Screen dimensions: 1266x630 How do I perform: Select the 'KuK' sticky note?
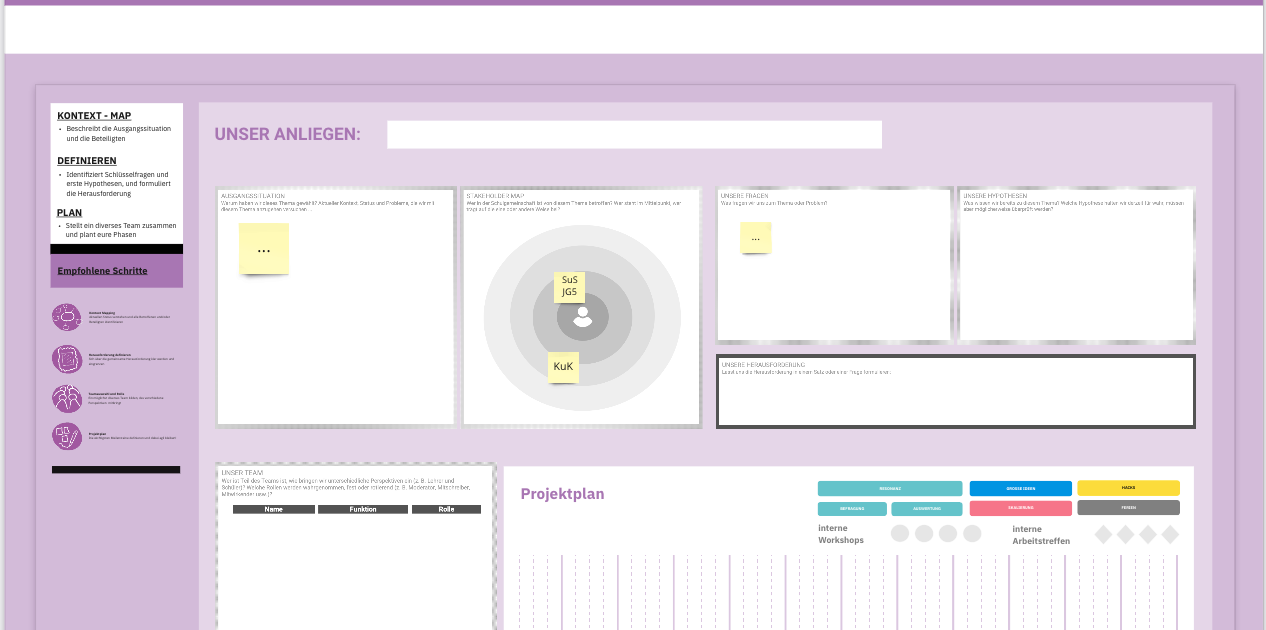[x=563, y=367]
